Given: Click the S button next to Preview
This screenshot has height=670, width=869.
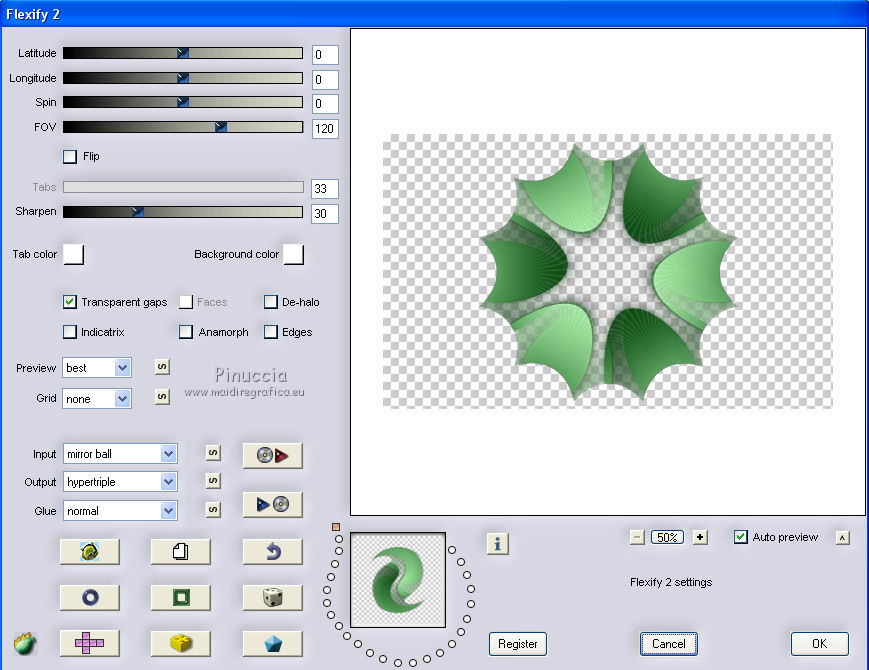Looking at the screenshot, I should [x=162, y=367].
